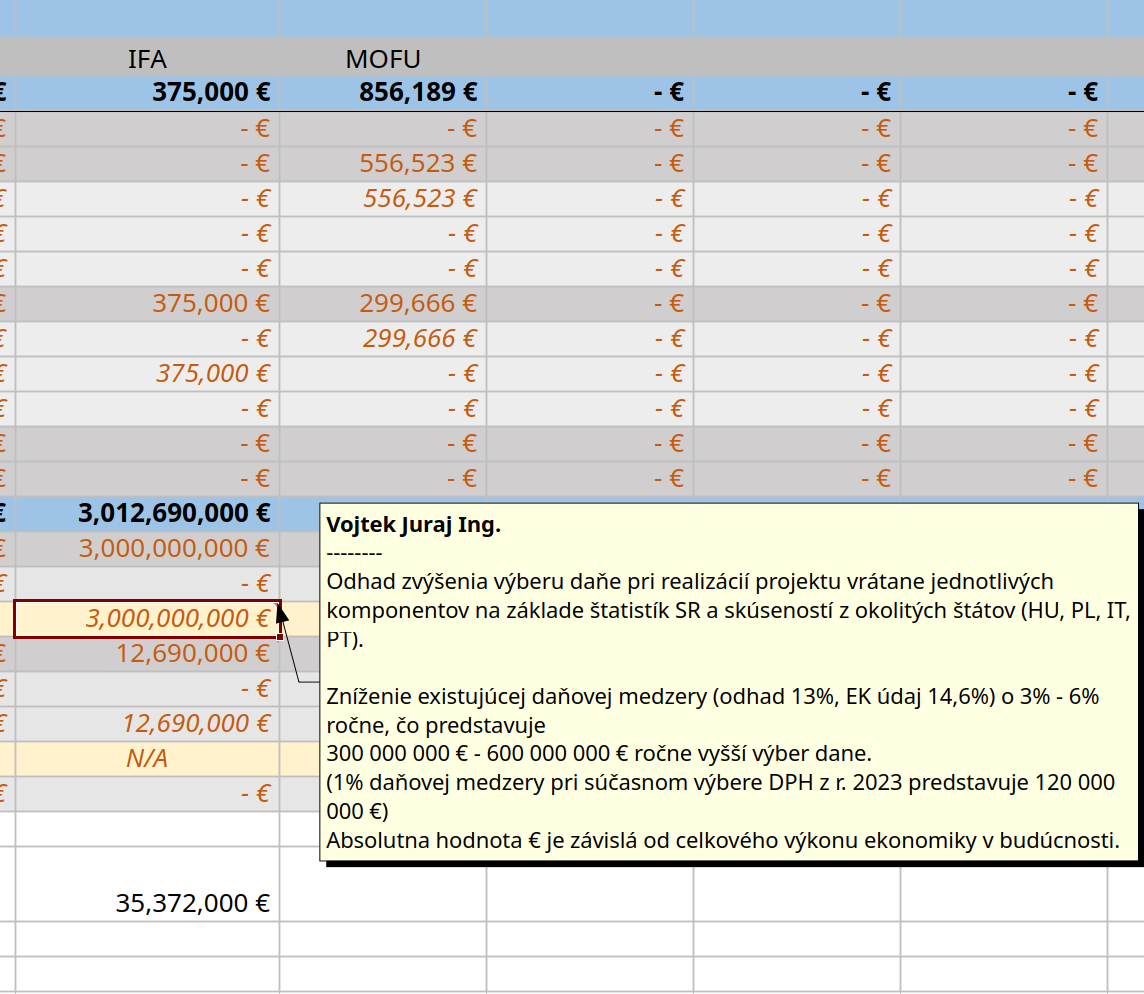Click bold dash cell right of 856,189 €
Screen dimensions: 1144x994
pyautogui.click(x=590, y=93)
